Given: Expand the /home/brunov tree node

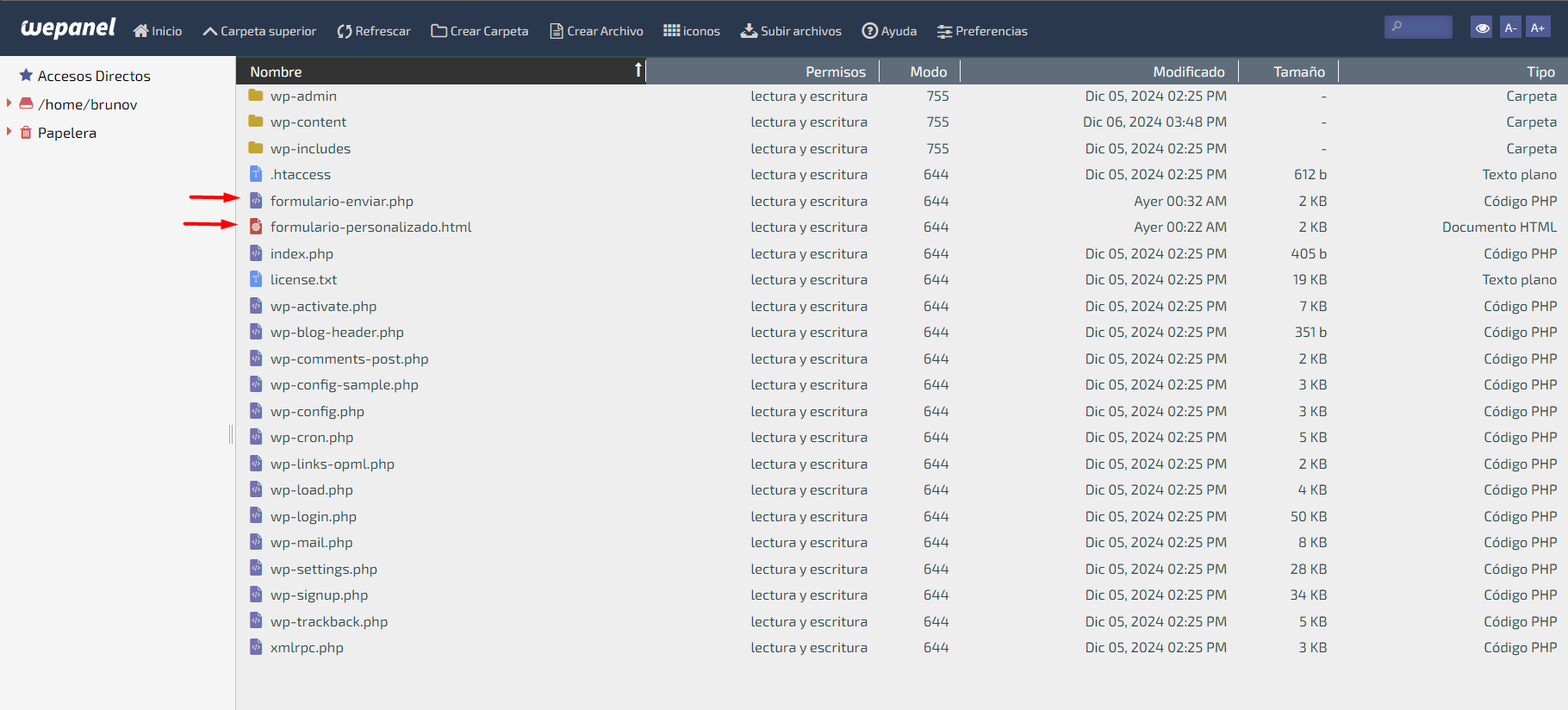Looking at the screenshot, I should click(x=9, y=103).
